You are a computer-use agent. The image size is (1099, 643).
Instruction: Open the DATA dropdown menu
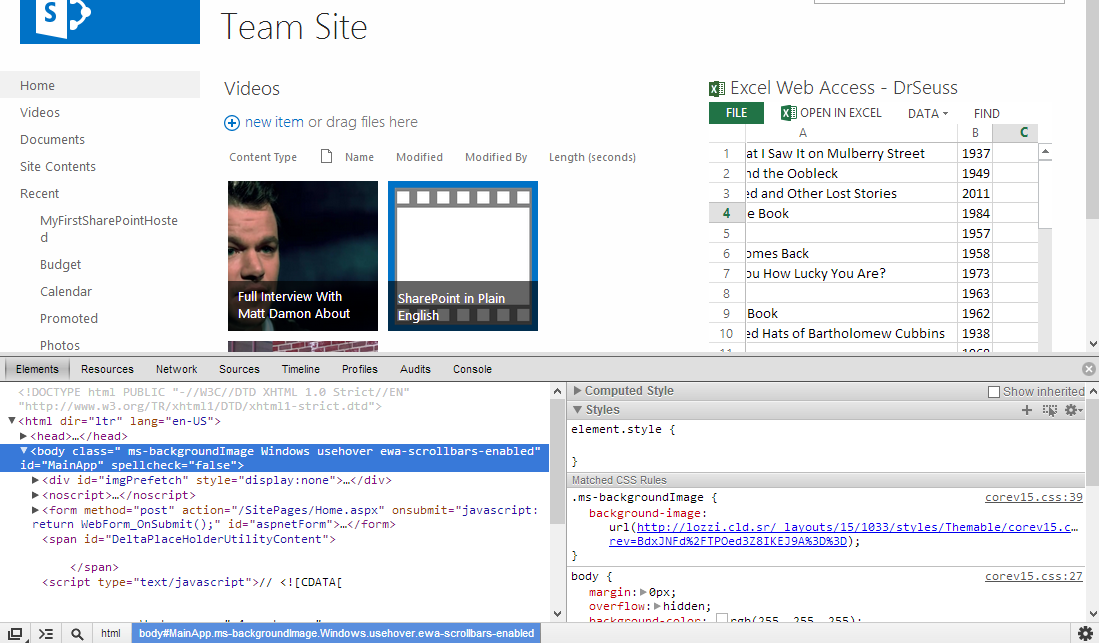click(927, 114)
